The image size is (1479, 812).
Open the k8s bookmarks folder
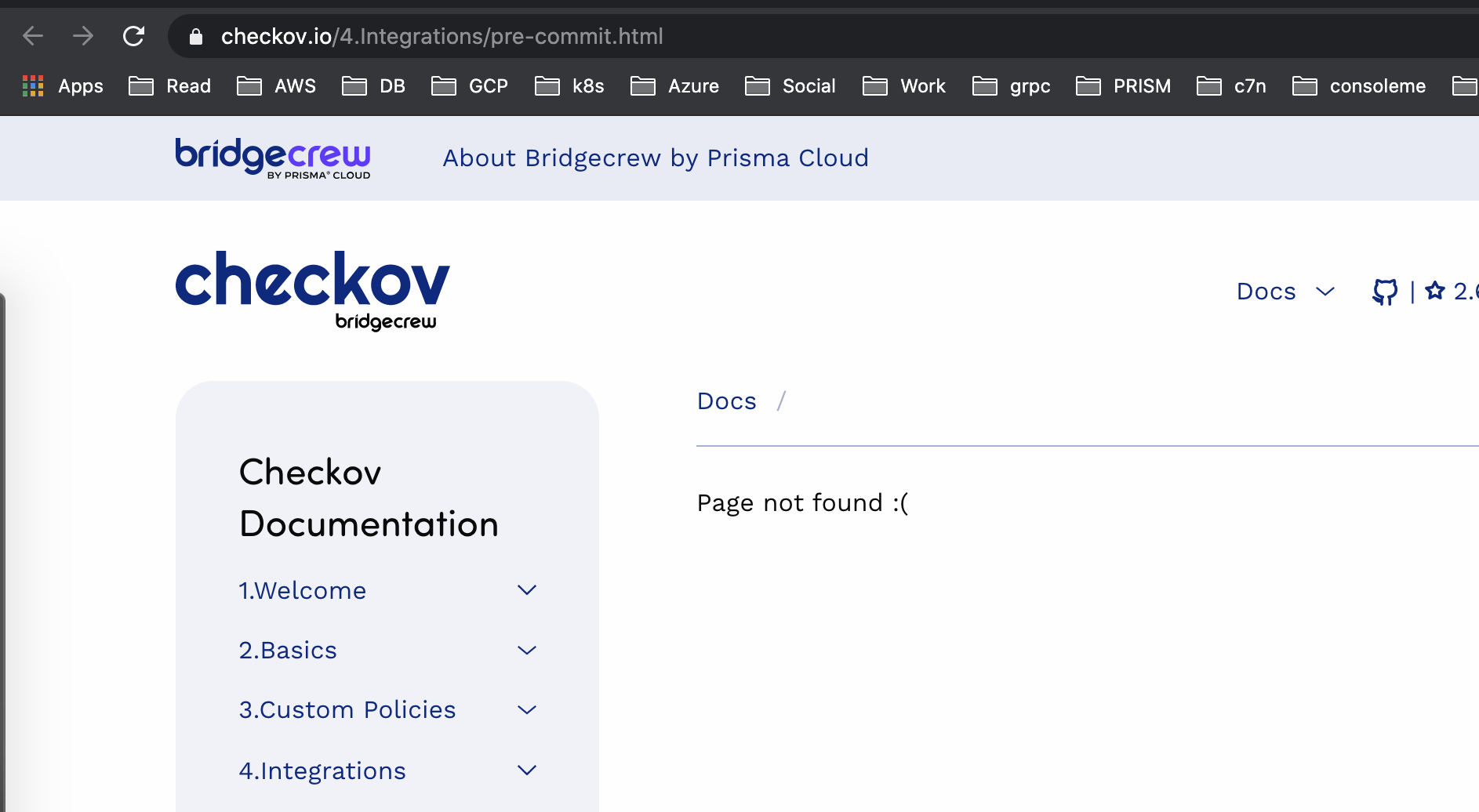click(x=569, y=86)
